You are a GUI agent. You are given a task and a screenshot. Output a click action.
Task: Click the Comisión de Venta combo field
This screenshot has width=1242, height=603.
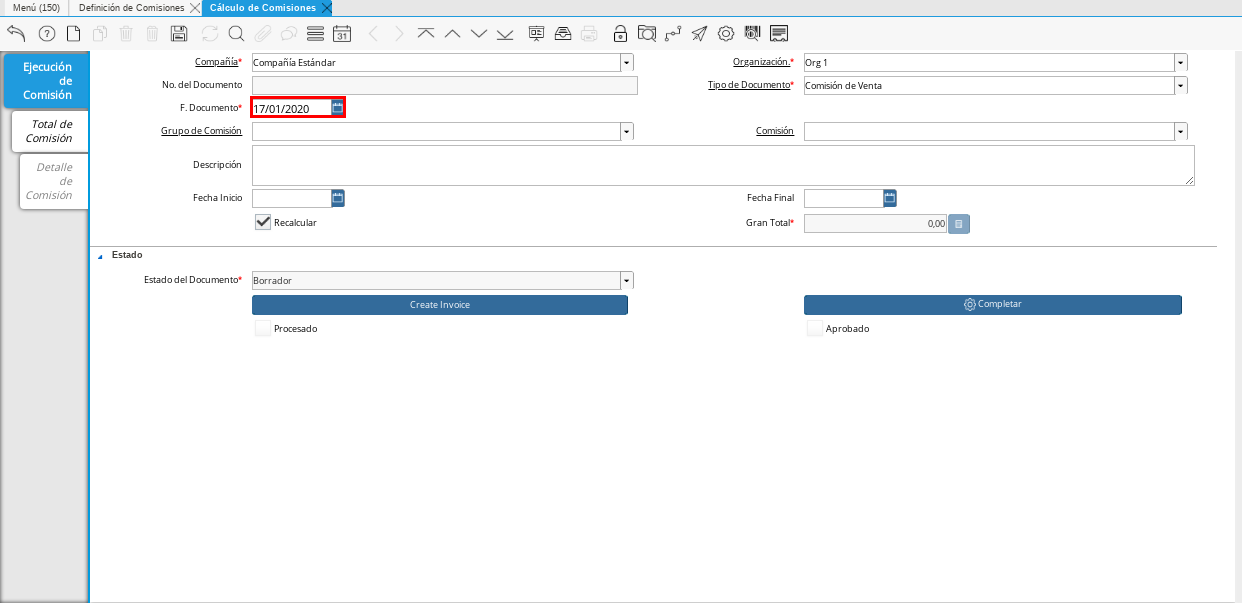[x=989, y=85]
